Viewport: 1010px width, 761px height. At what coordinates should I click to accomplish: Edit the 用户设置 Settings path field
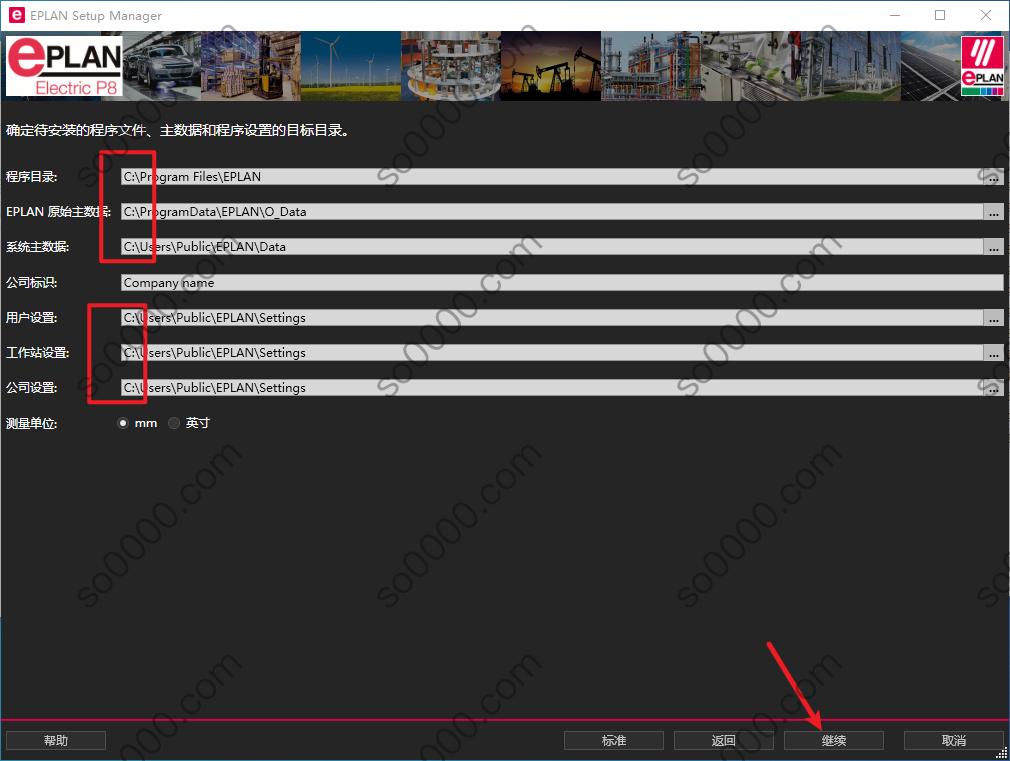click(552, 318)
